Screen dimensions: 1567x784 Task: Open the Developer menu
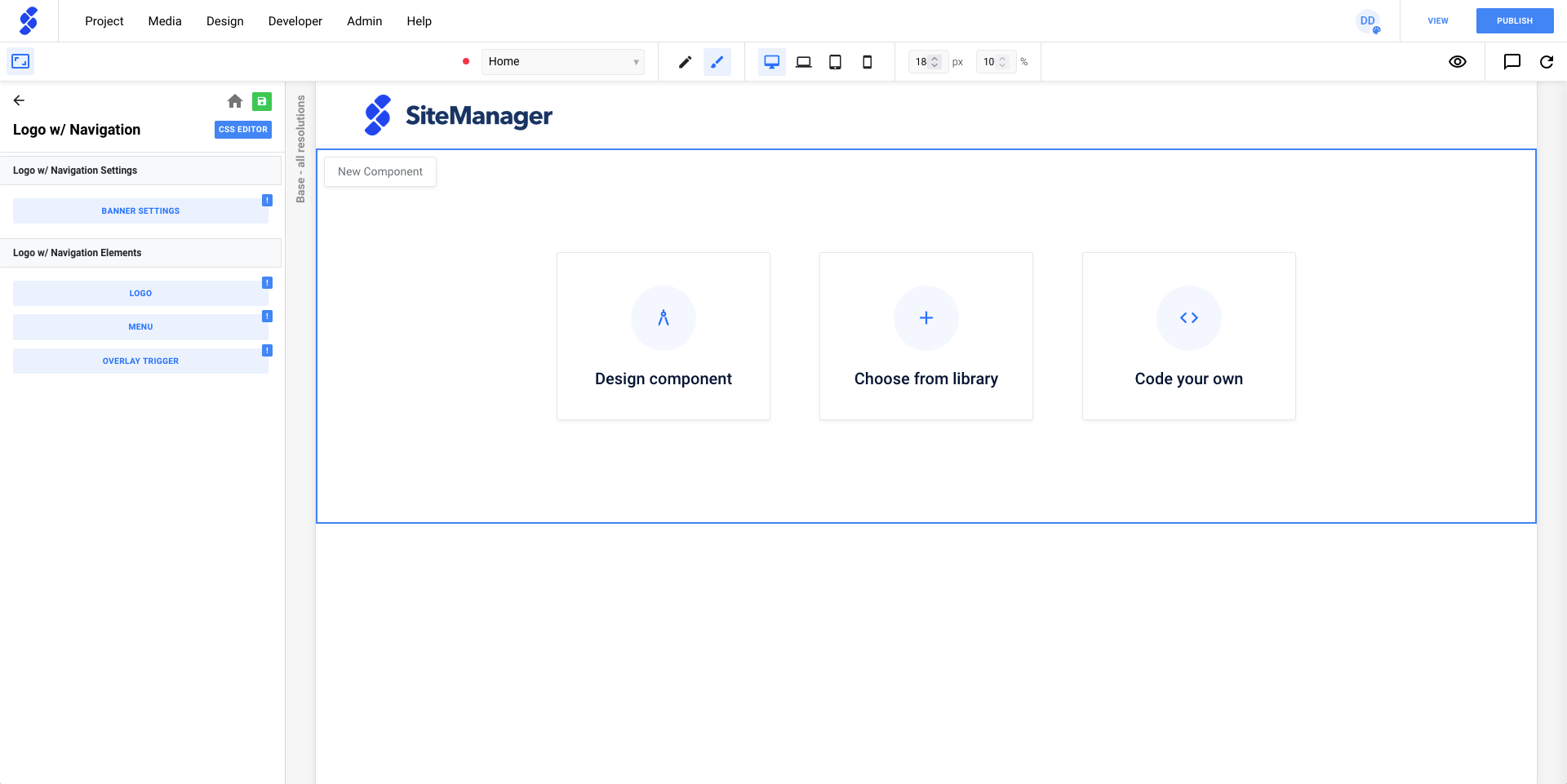pos(295,21)
